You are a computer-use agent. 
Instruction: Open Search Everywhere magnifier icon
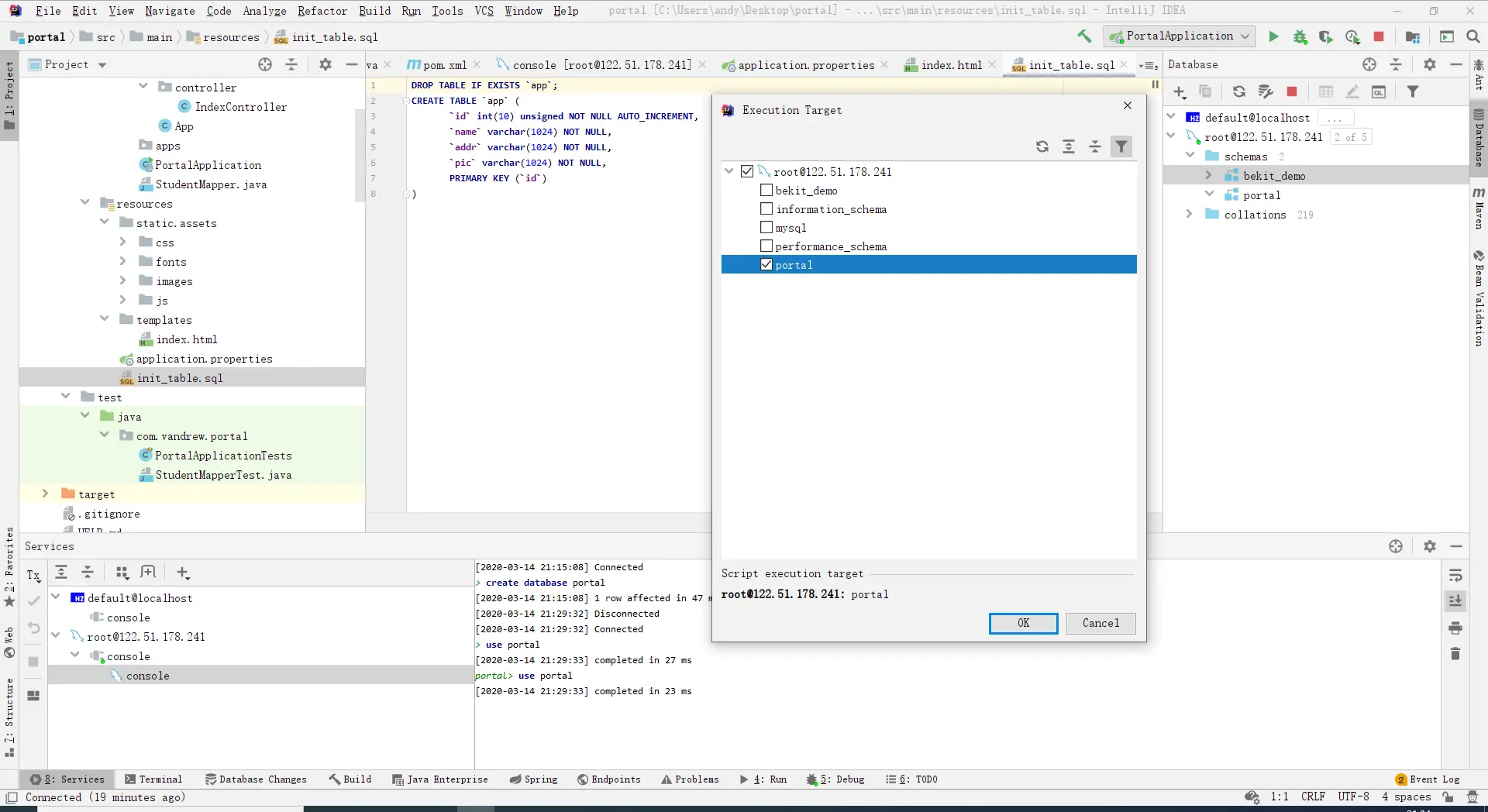pos(1473,36)
